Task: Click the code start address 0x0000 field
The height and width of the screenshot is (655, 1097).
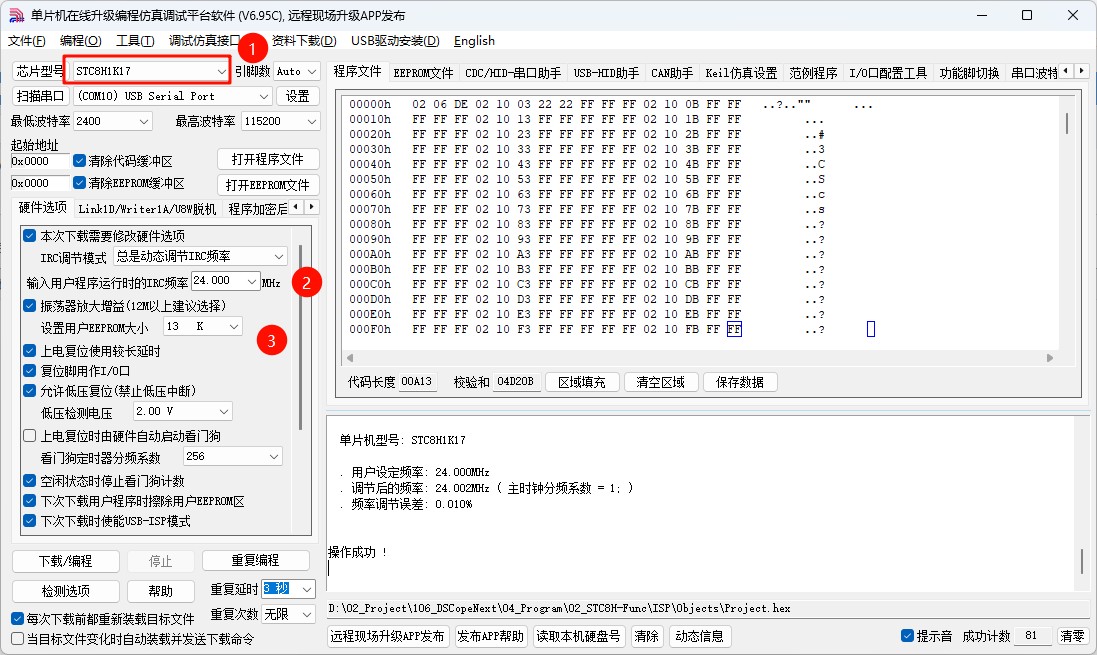Action: (40, 161)
